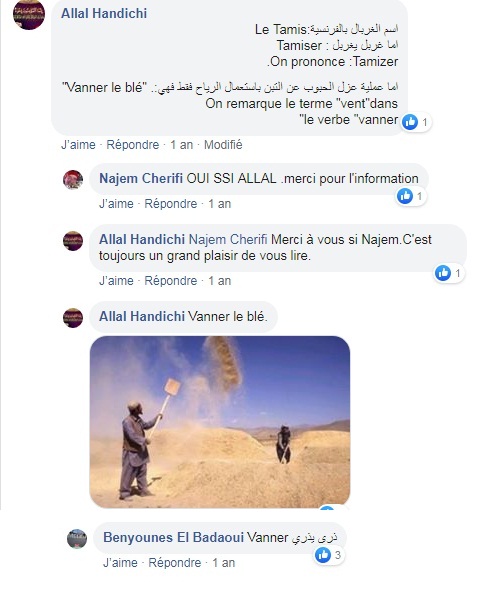502x592 pixels.
Task: Open Najem Cherifi's avatar
Action: tap(73, 179)
